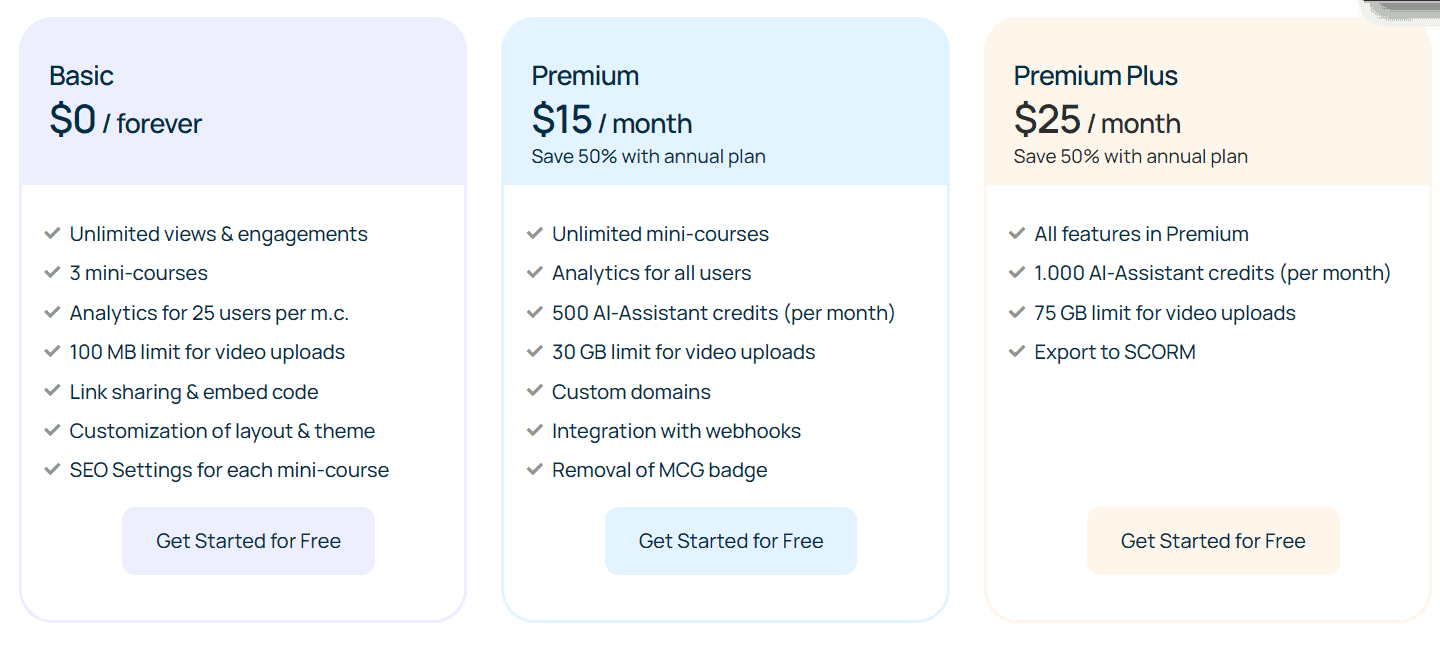The width and height of the screenshot is (1440, 656).
Task: Click the checkmark beside Unlimited views & engagements
Action: pyautogui.click(x=53, y=233)
